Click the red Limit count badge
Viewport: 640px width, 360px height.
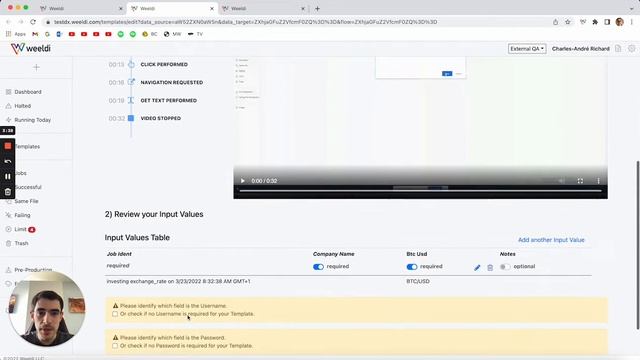(32, 229)
